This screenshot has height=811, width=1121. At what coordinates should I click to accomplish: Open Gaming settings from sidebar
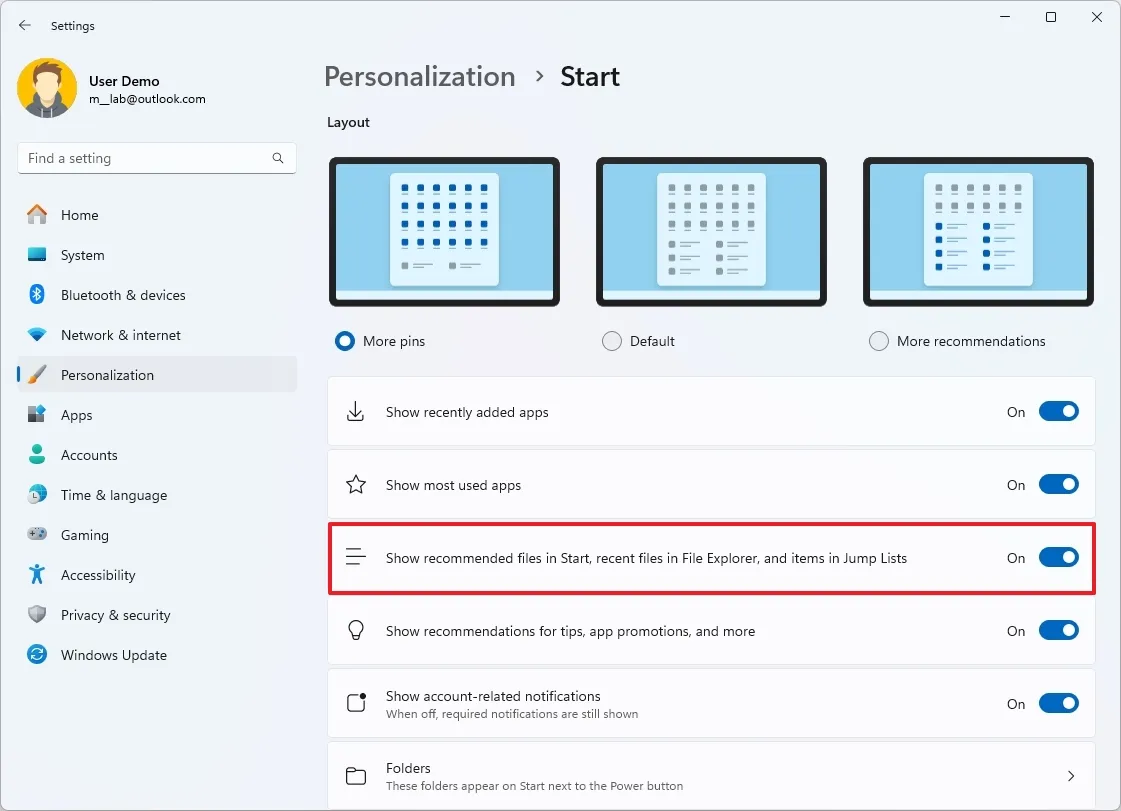pos(86,535)
